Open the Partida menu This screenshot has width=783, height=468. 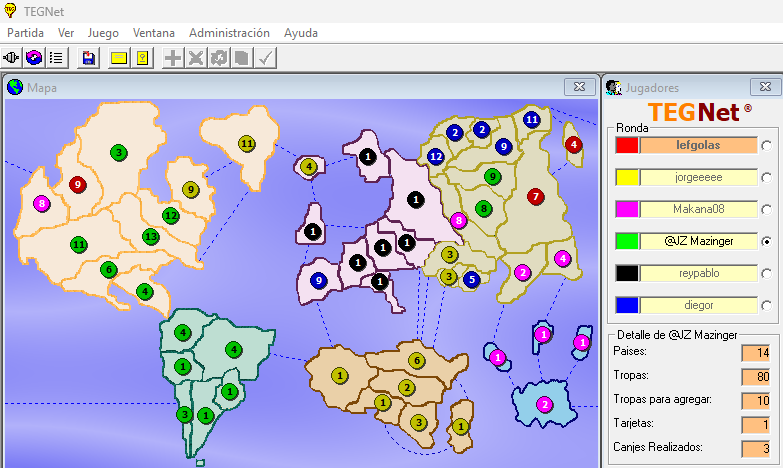pyautogui.click(x=25, y=33)
